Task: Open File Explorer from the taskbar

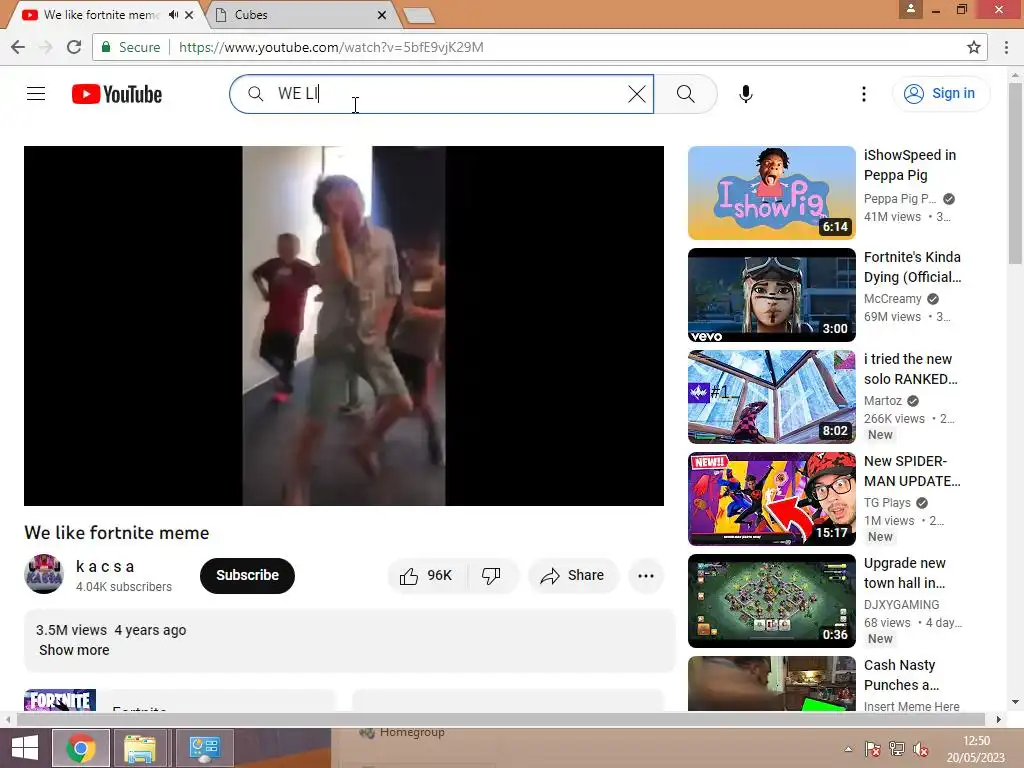Action: (140, 748)
